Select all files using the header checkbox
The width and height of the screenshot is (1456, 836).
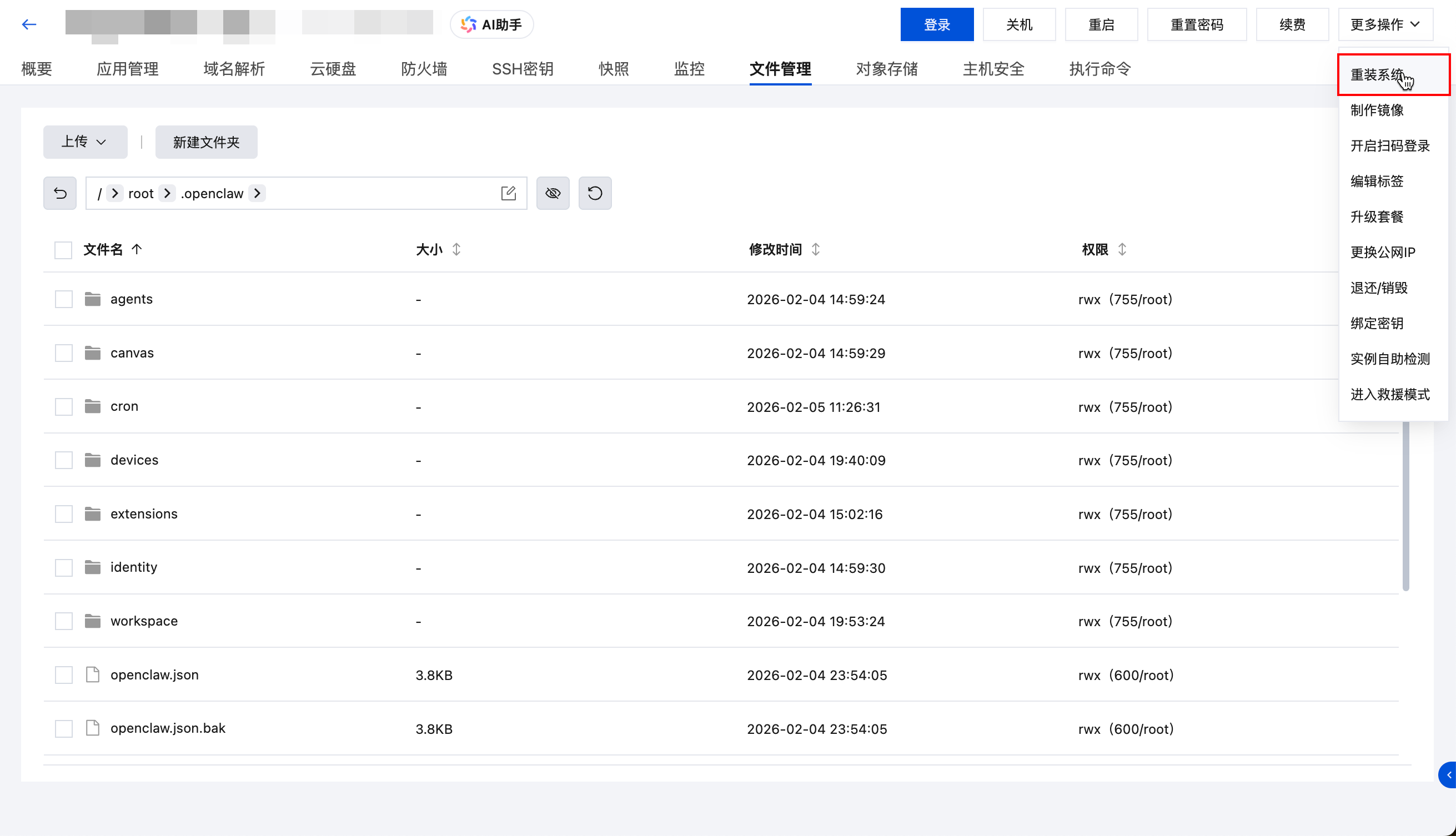coord(63,250)
